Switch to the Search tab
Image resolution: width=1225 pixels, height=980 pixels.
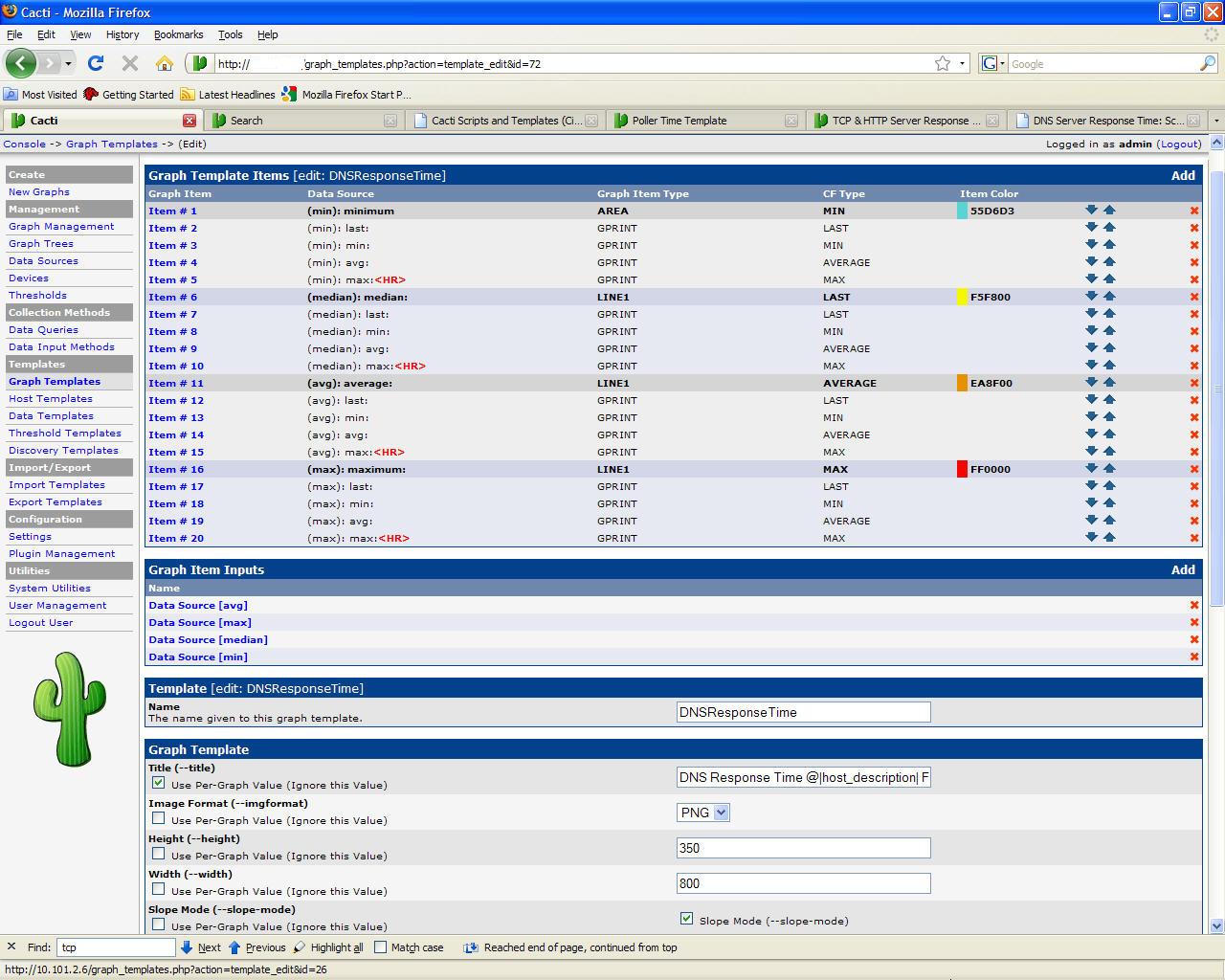coord(304,121)
